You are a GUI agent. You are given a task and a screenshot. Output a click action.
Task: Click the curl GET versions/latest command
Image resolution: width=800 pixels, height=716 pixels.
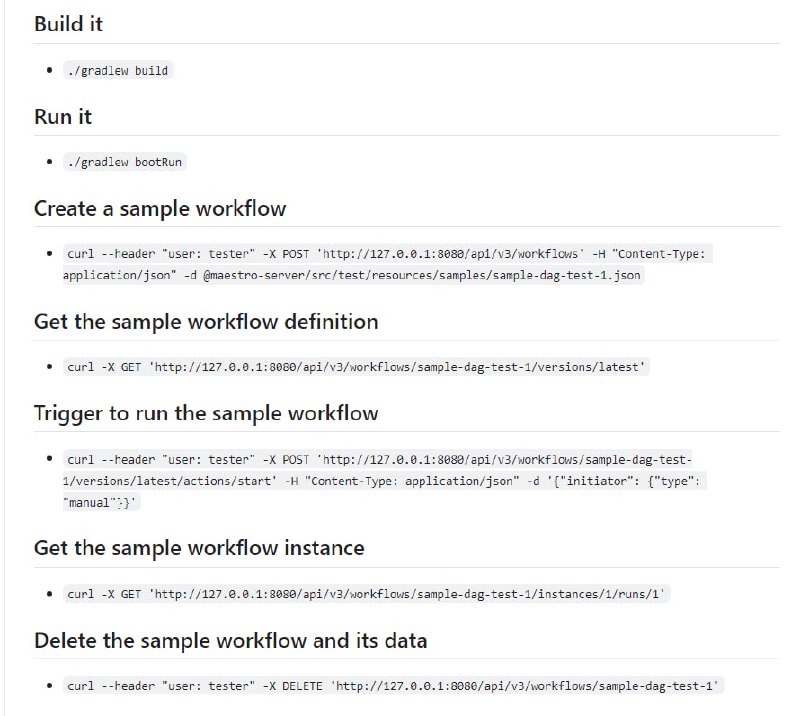[357, 367]
